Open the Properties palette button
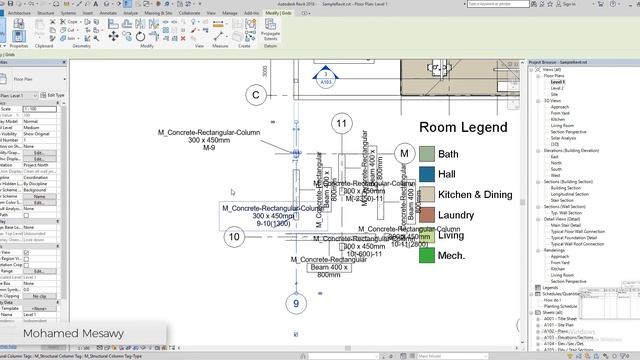This screenshot has height=360, width=640. (x=18, y=36)
